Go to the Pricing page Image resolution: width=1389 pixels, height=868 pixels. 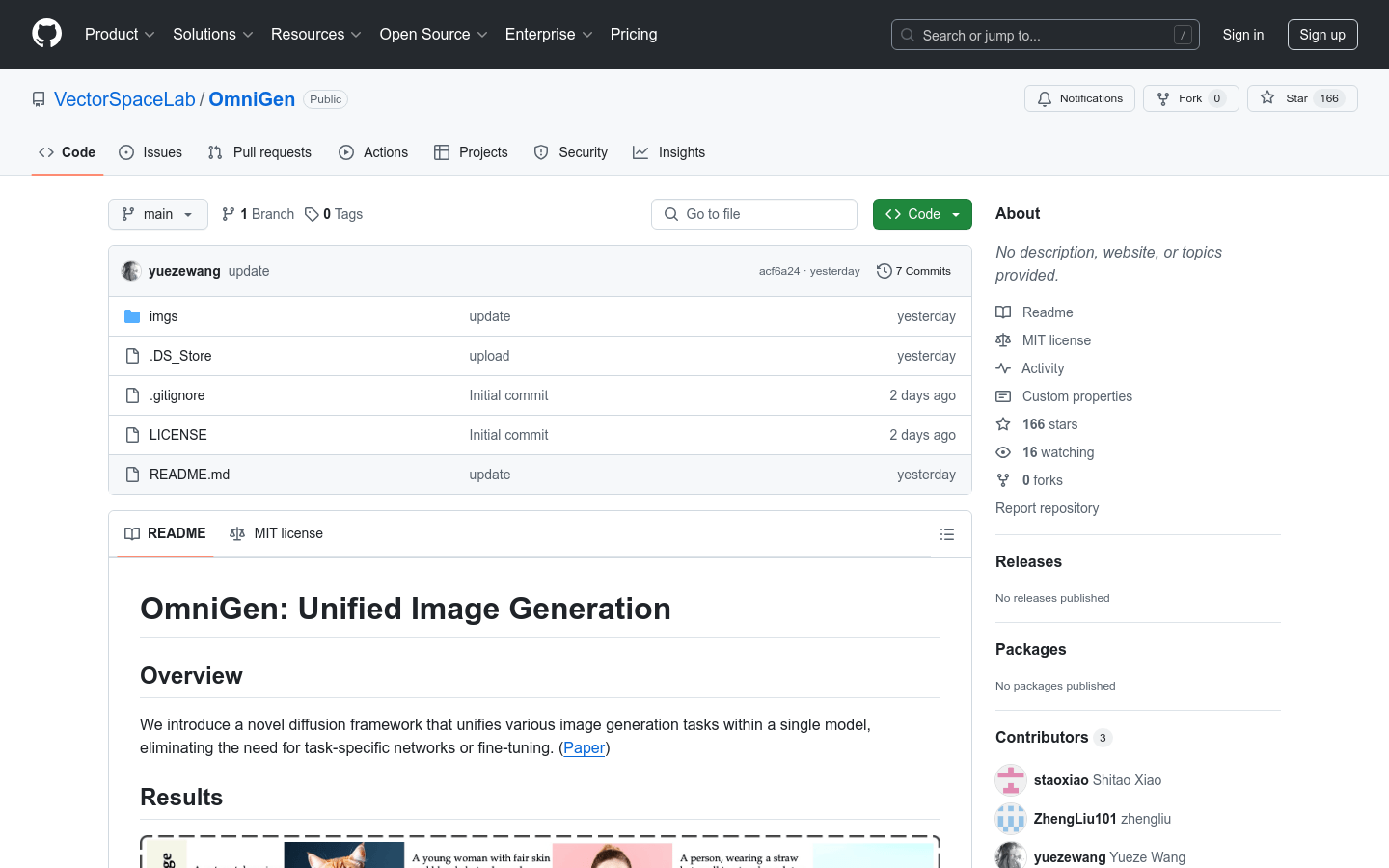634,34
